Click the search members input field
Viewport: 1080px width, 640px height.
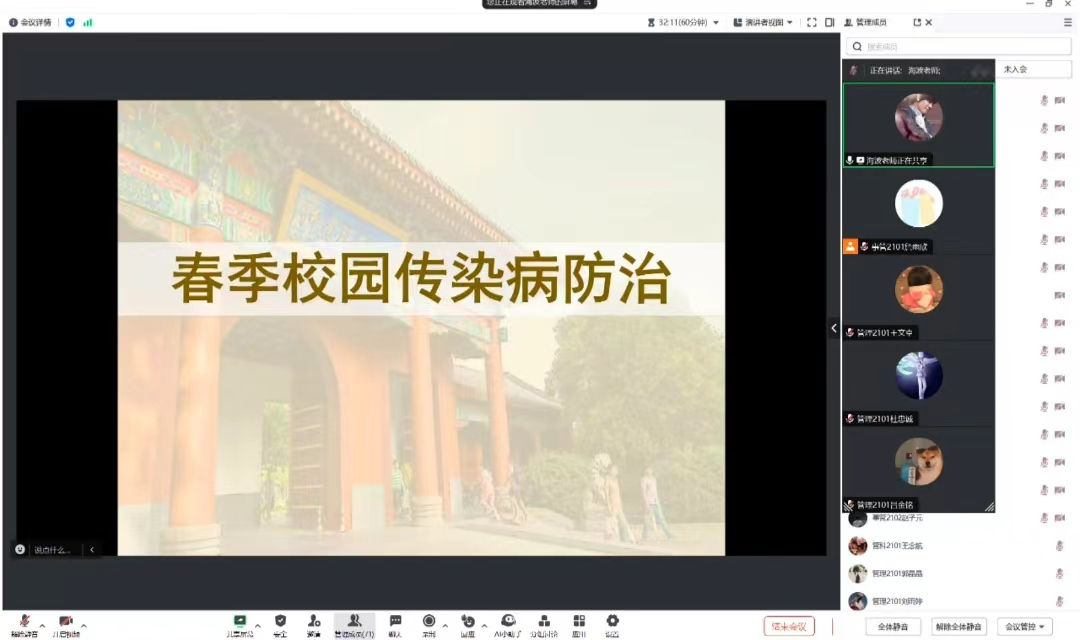(x=957, y=47)
